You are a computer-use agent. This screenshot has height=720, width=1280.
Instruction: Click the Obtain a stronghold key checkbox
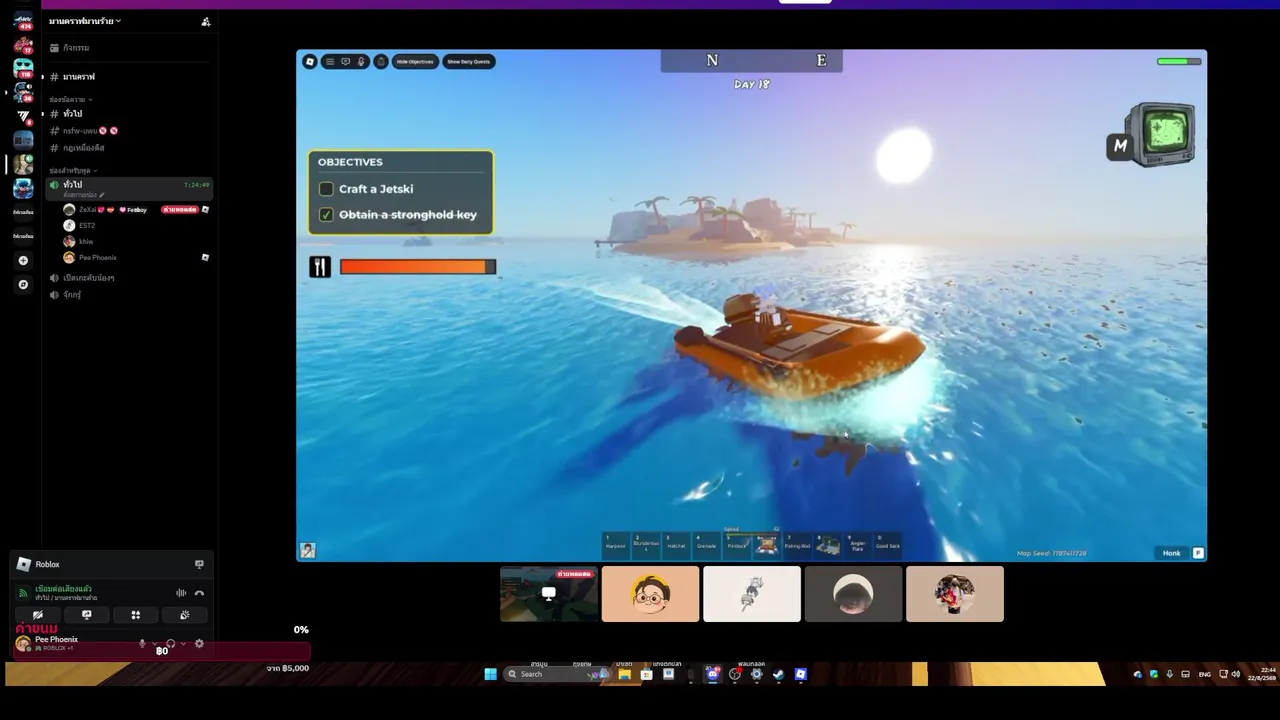coord(326,215)
